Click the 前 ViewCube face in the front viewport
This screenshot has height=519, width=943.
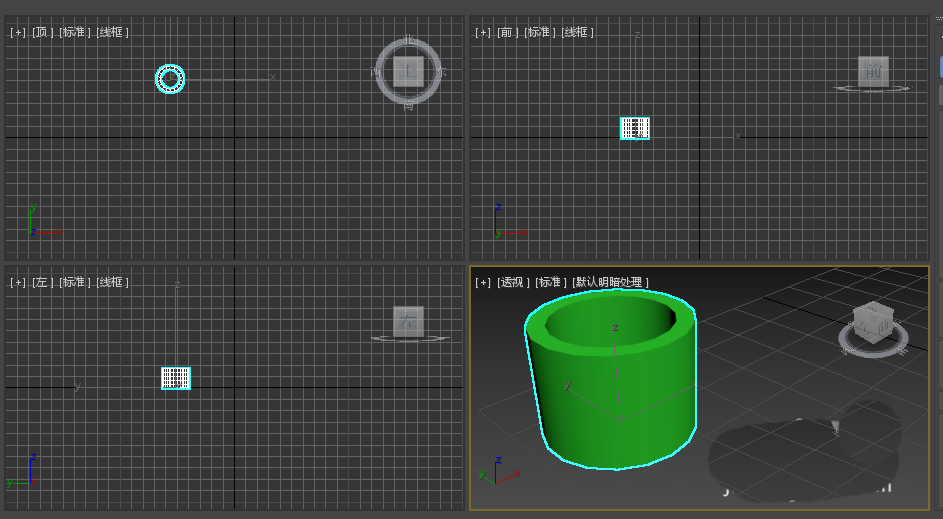pos(873,71)
